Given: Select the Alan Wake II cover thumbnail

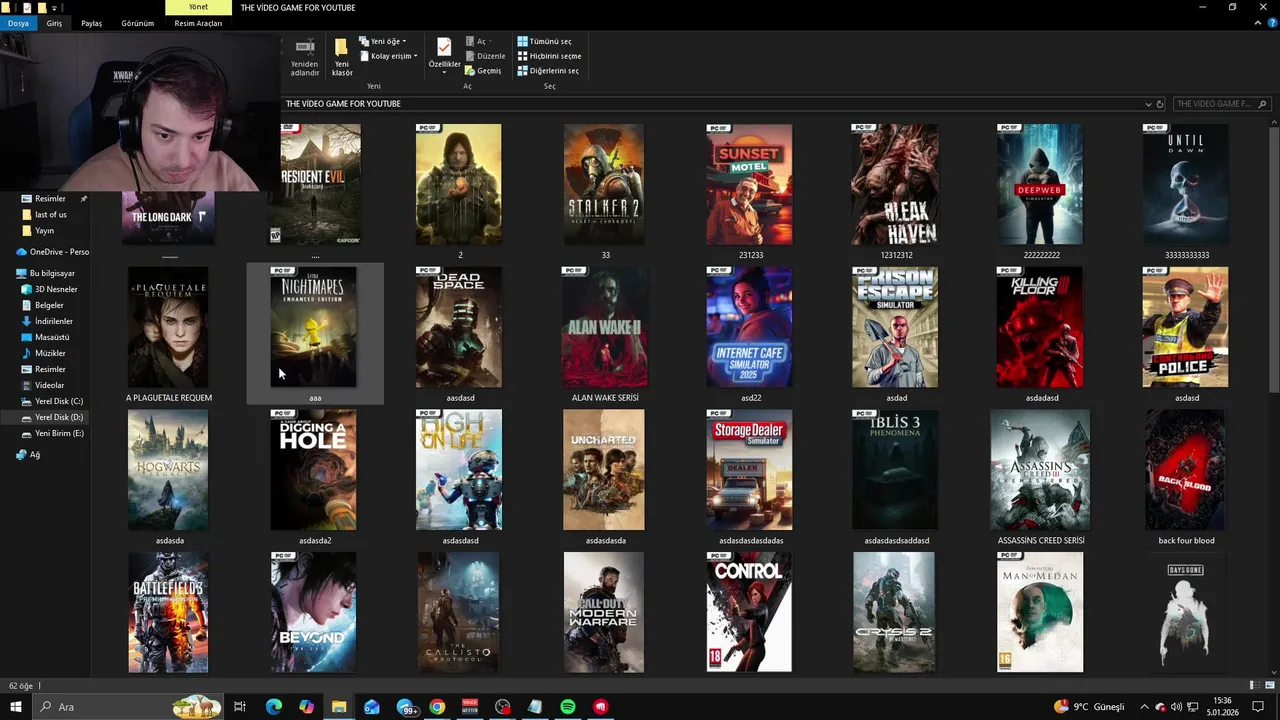Looking at the screenshot, I should click(604, 327).
